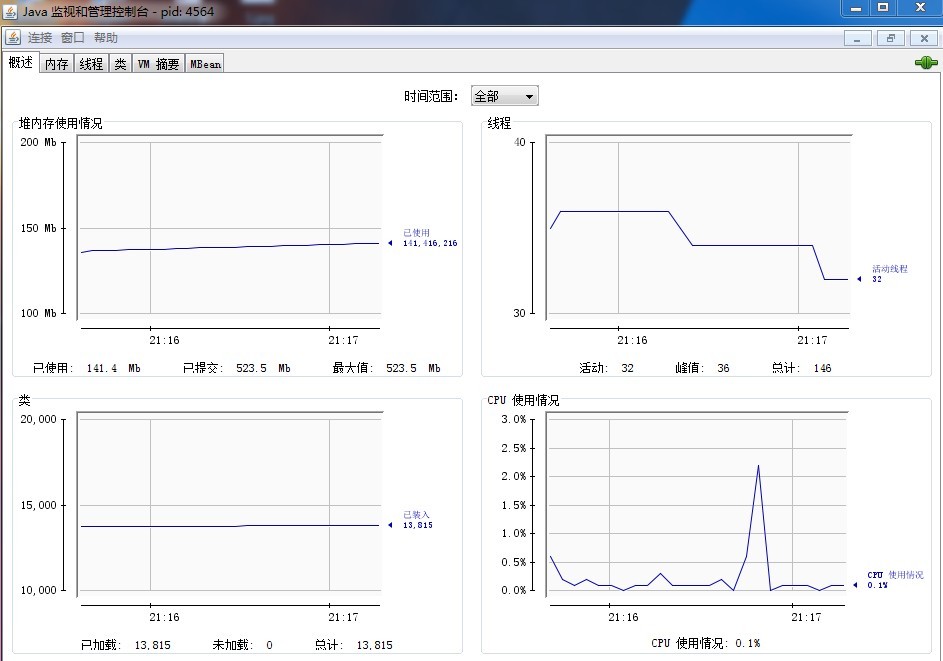Open the 窗口 menu
943x661 pixels.
tap(73, 38)
